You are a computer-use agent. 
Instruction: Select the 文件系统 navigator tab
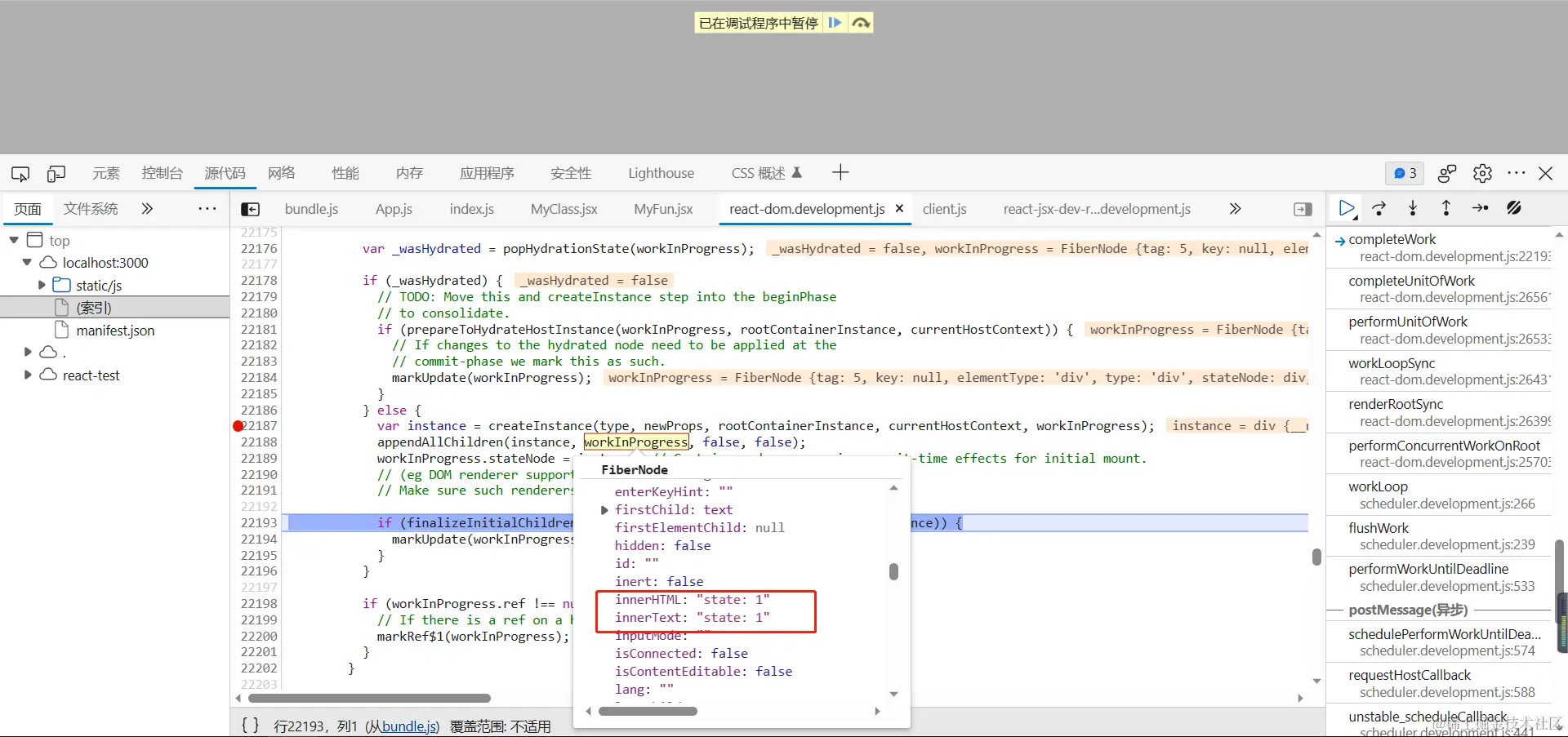(x=91, y=209)
